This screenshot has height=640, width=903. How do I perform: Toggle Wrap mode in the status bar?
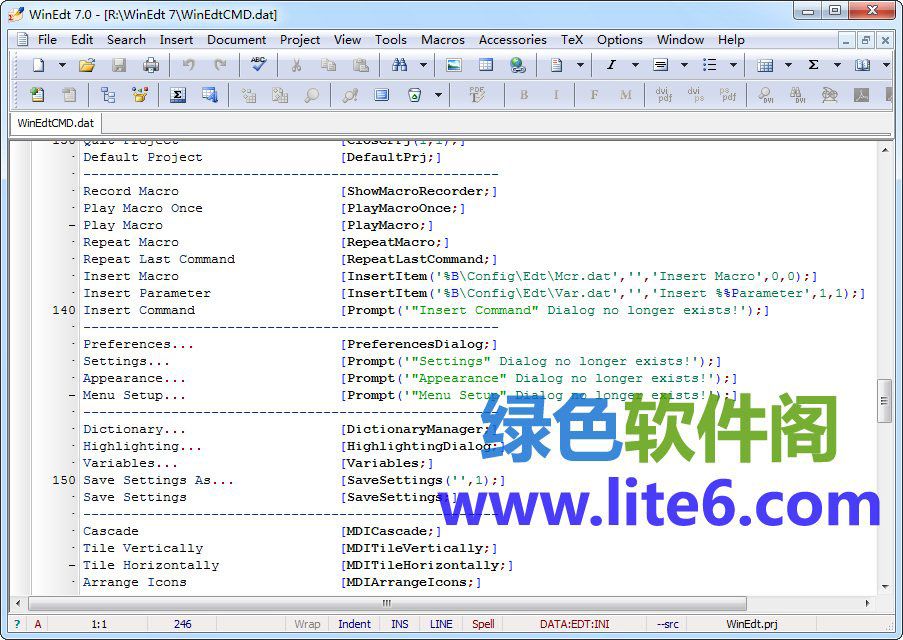(x=307, y=624)
